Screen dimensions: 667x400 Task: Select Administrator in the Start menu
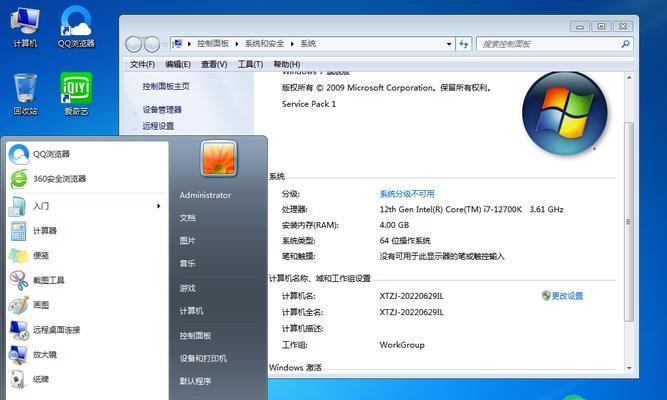tap(205, 195)
